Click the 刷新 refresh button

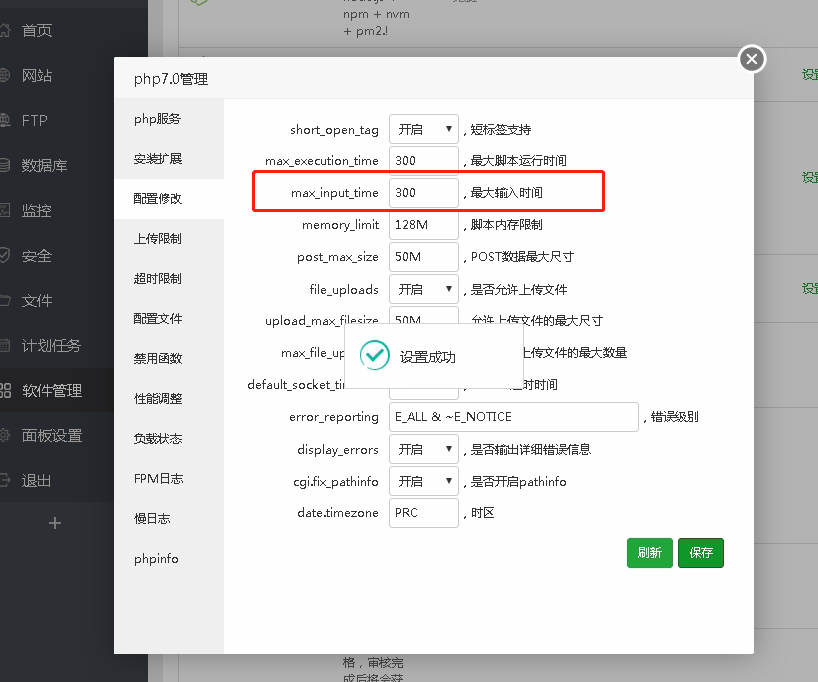coord(649,553)
